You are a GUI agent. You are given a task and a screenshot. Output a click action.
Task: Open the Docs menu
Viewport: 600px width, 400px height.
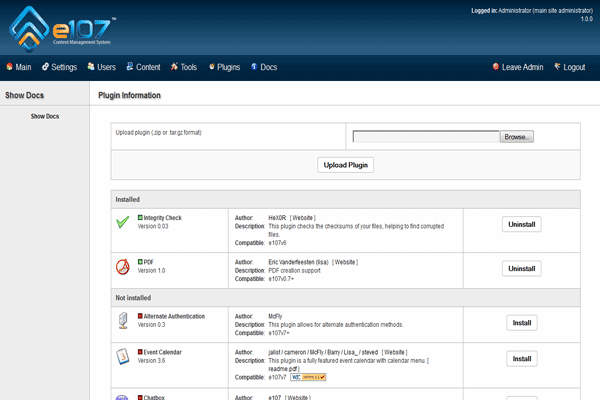pyautogui.click(x=264, y=67)
